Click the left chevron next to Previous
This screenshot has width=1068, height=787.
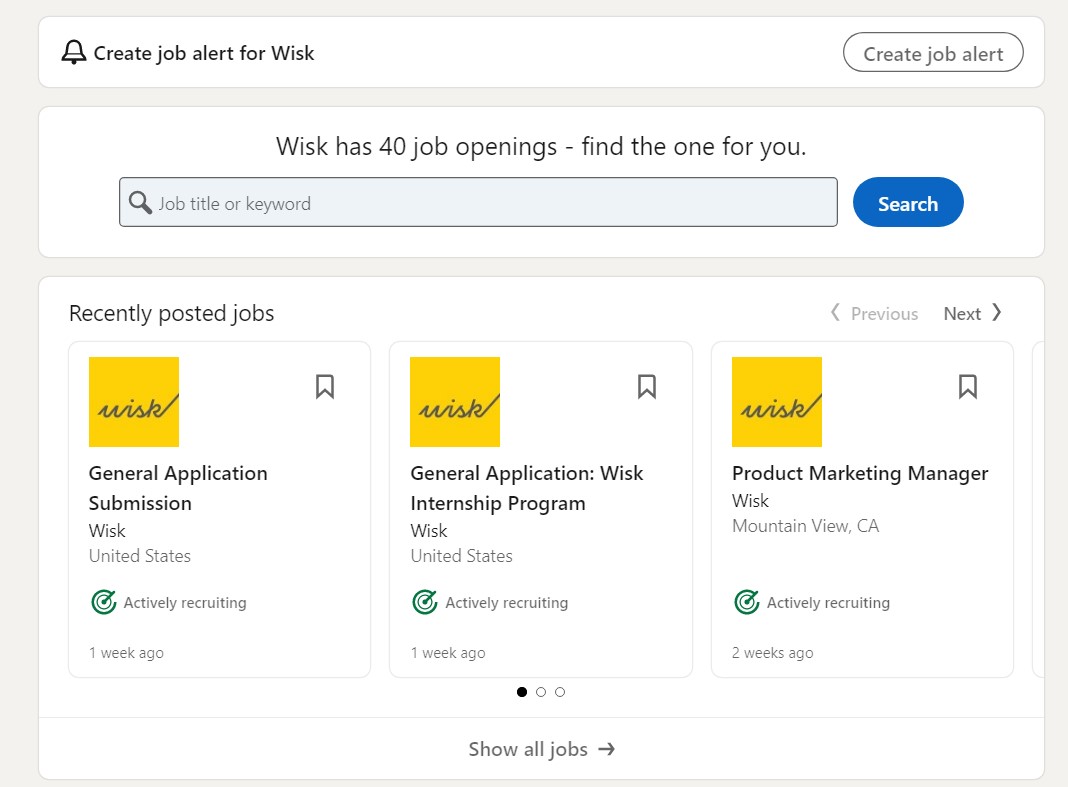(835, 313)
